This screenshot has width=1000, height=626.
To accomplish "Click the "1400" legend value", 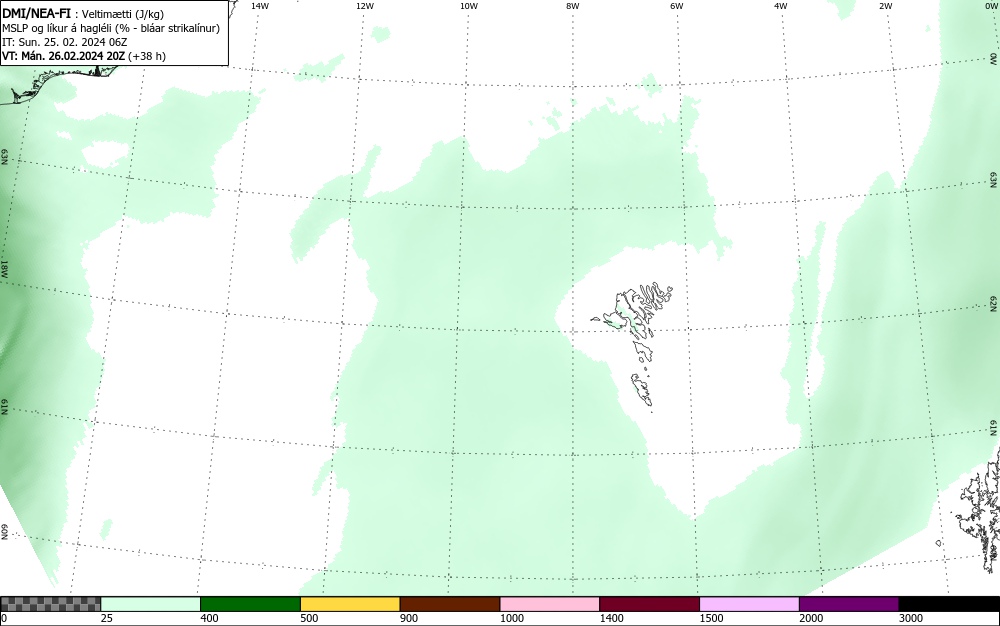I will [x=611, y=618].
